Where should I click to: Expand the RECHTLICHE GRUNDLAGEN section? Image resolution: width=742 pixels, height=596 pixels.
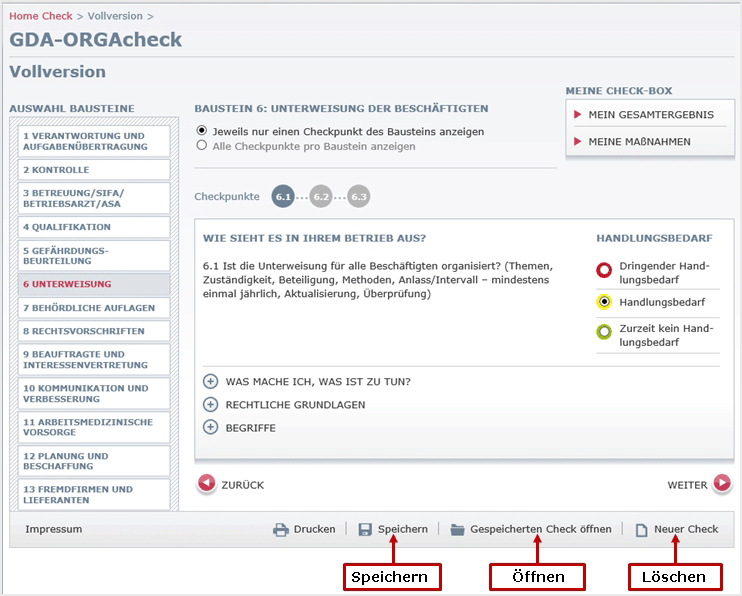coord(210,404)
